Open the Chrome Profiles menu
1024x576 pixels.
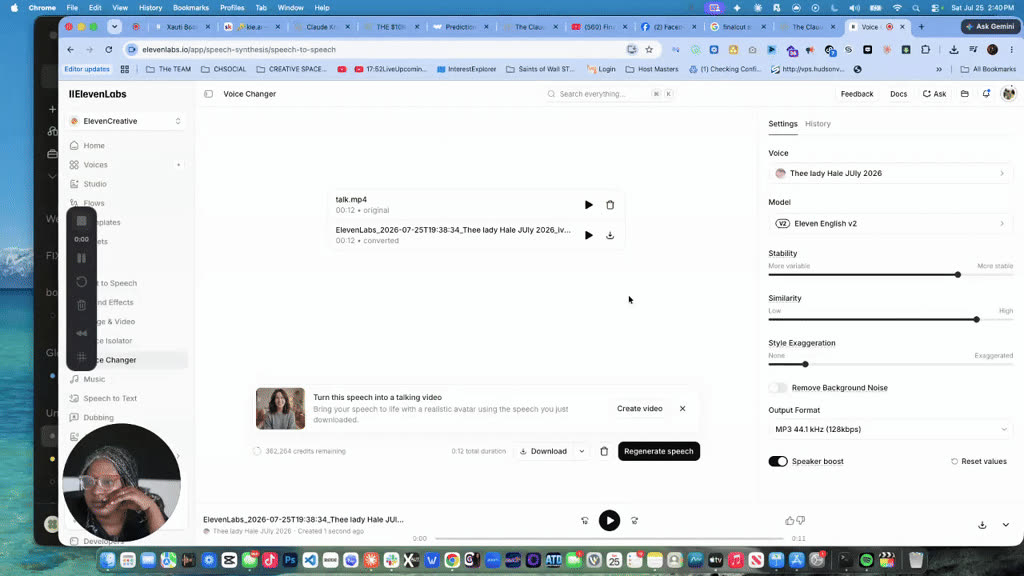[232, 8]
